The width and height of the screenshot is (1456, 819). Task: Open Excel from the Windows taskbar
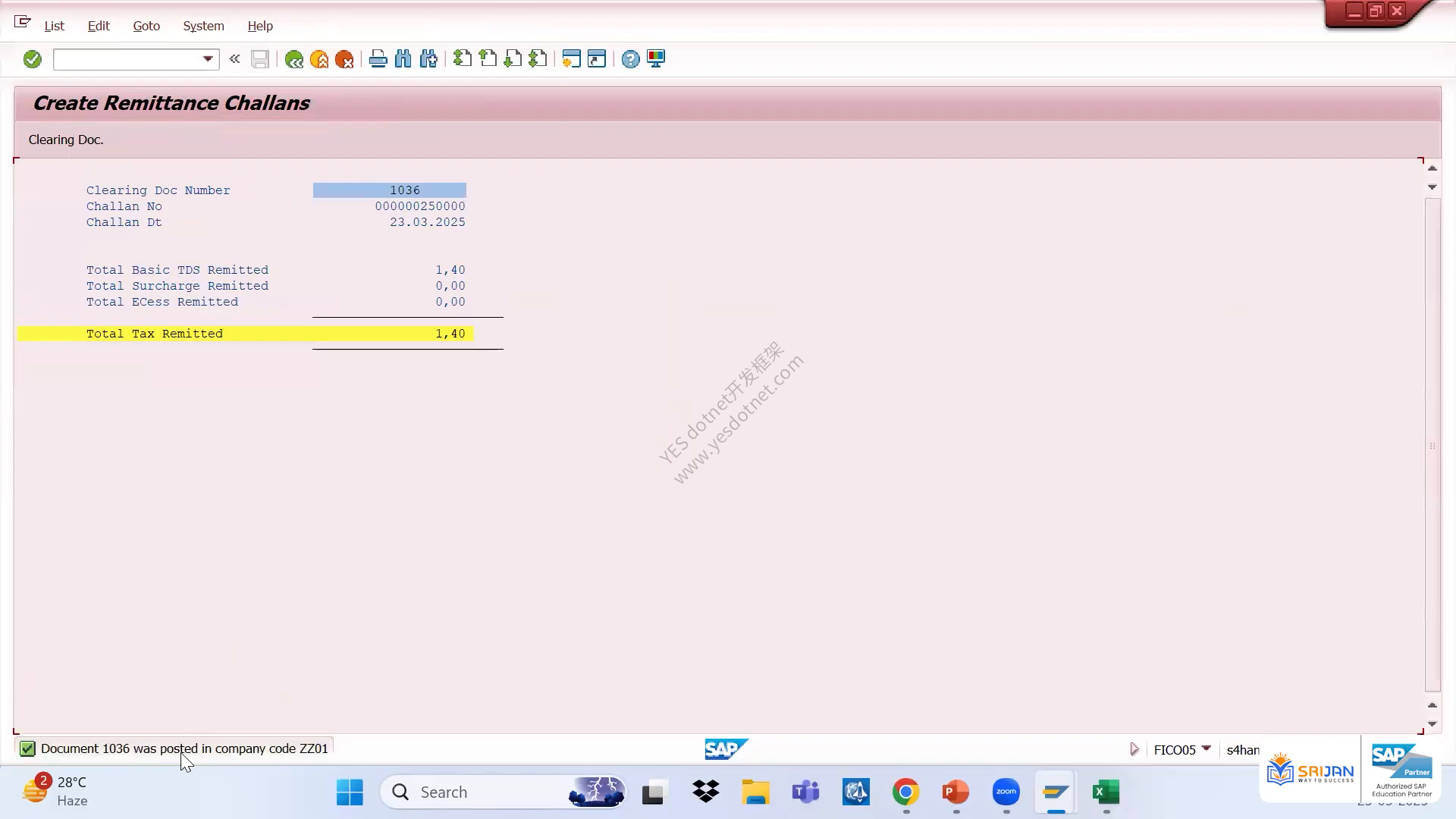coord(1106,792)
